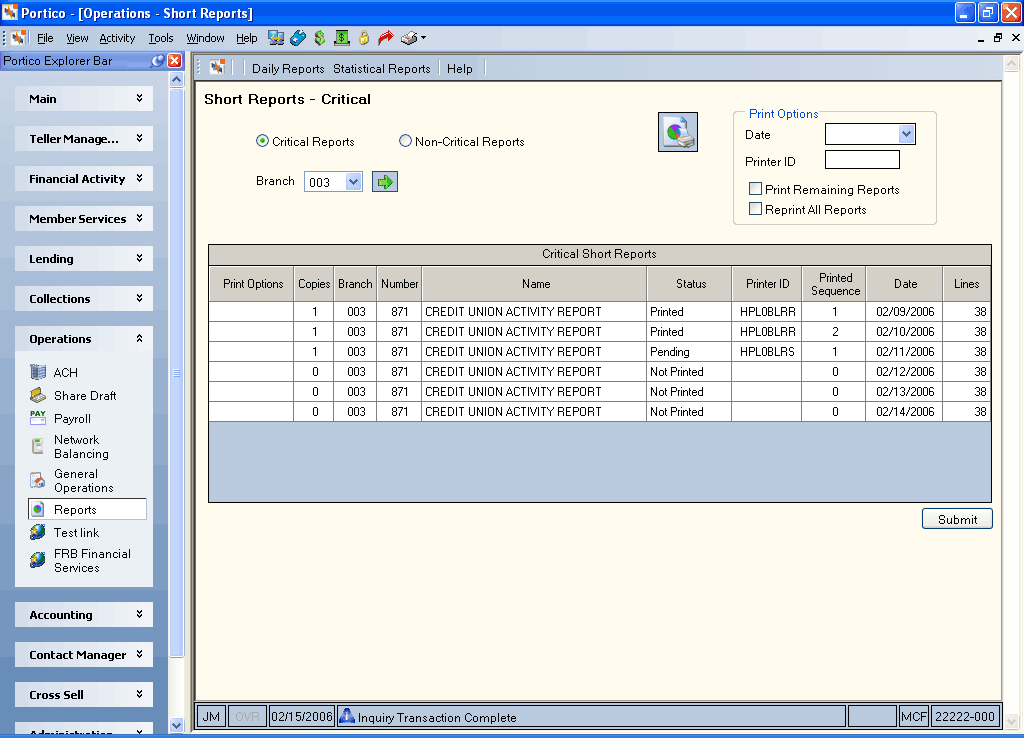Collapse the Operations group

coord(84,338)
